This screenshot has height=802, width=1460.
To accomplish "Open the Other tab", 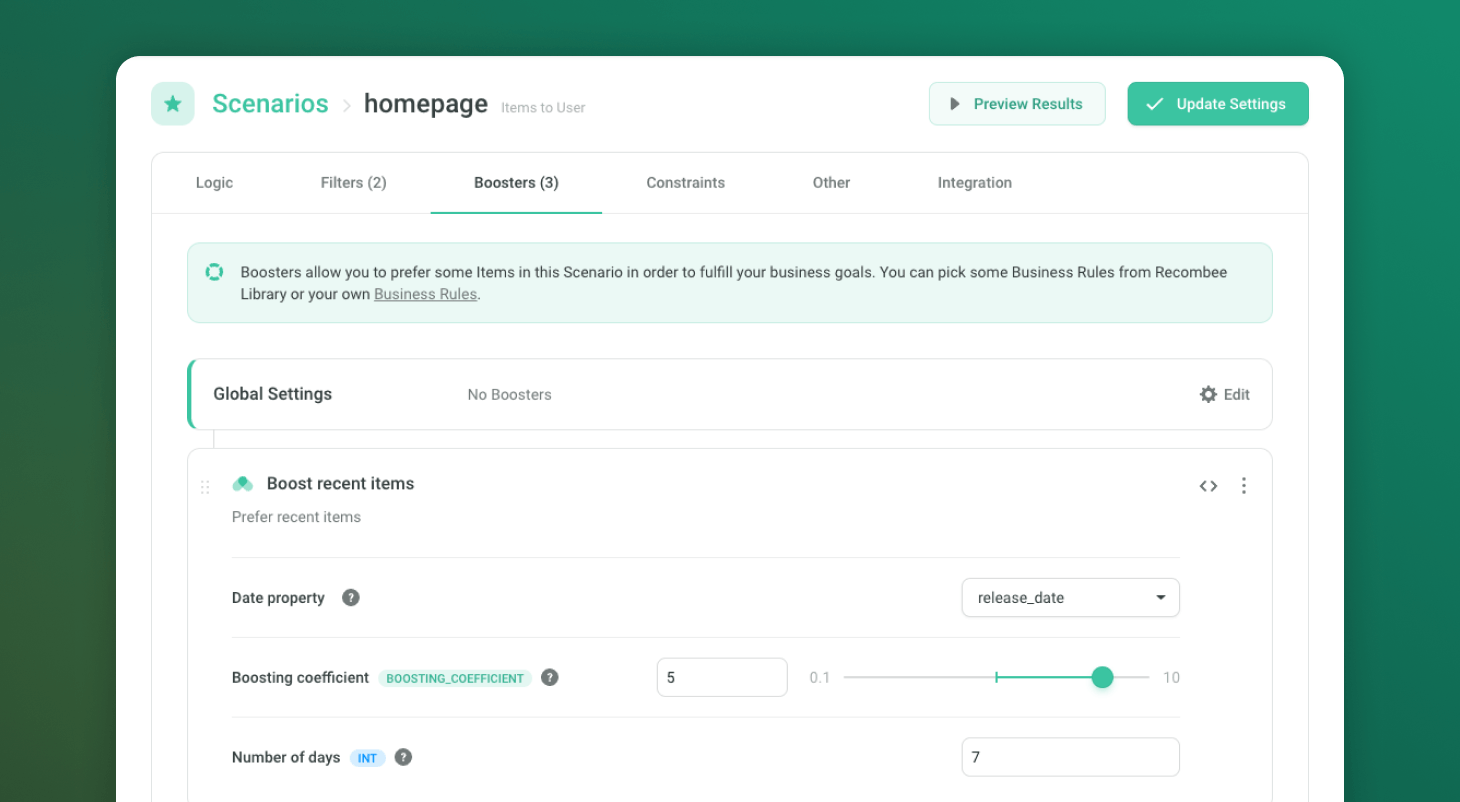I will [x=831, y=183].
